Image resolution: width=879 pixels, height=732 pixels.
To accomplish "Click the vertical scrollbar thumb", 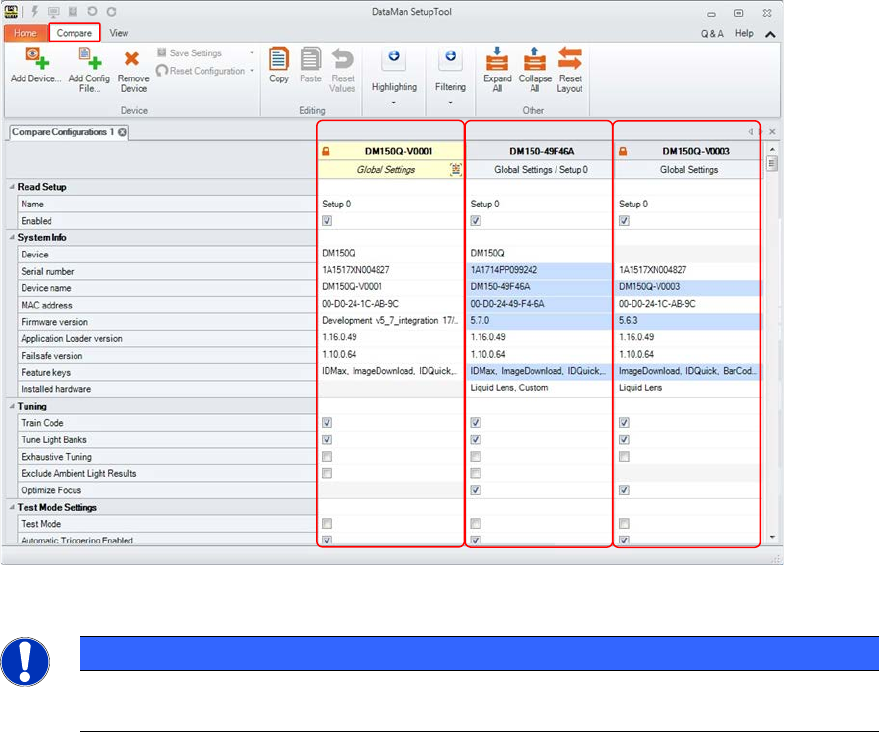I will tap(772, 164).
